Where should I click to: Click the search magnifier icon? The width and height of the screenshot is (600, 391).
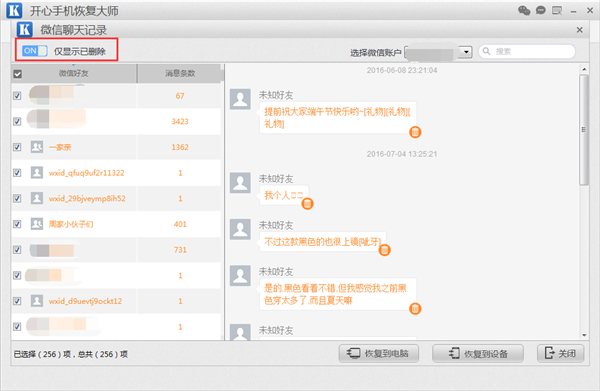[x=486, y=51]
